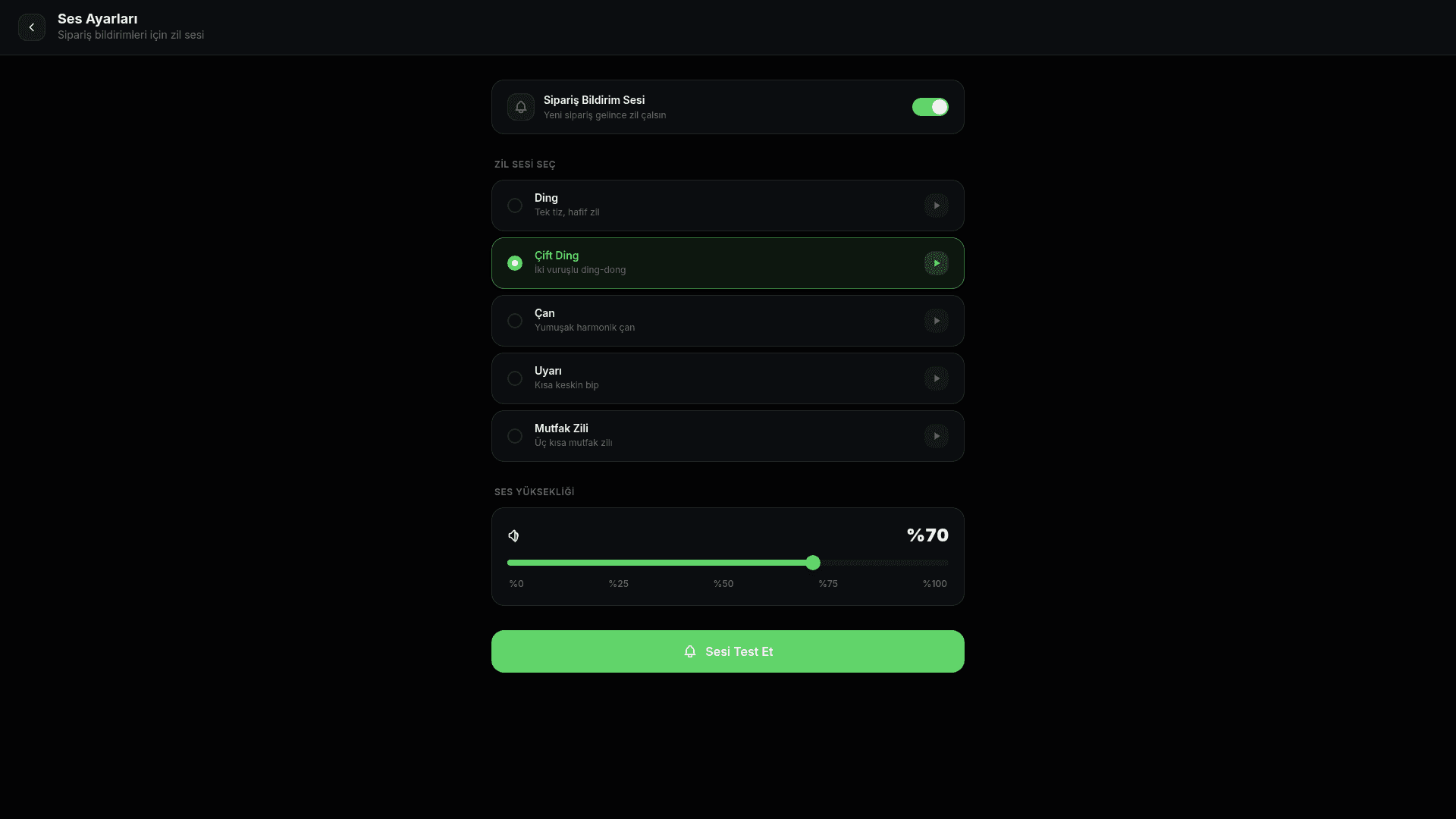Preview the Ding ringtone
The height and width of the screenshot is (819, 1456).
(x=937, y=206)
